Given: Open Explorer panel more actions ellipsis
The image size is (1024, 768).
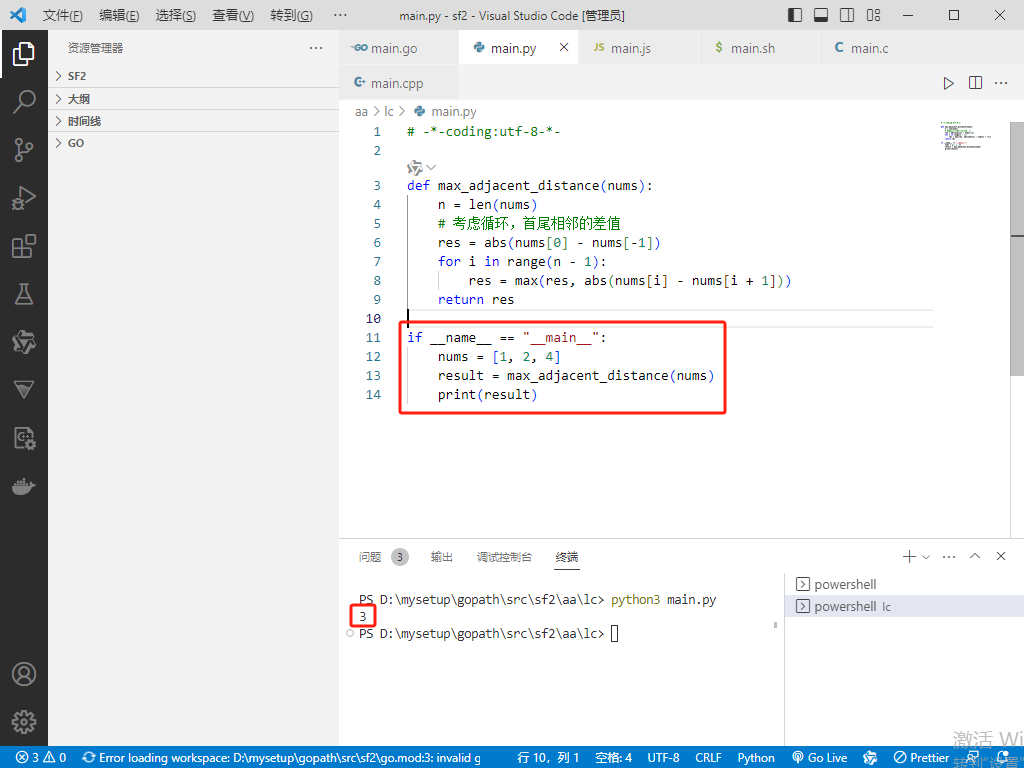Looking at the screenshot, I should pos(316,48).
